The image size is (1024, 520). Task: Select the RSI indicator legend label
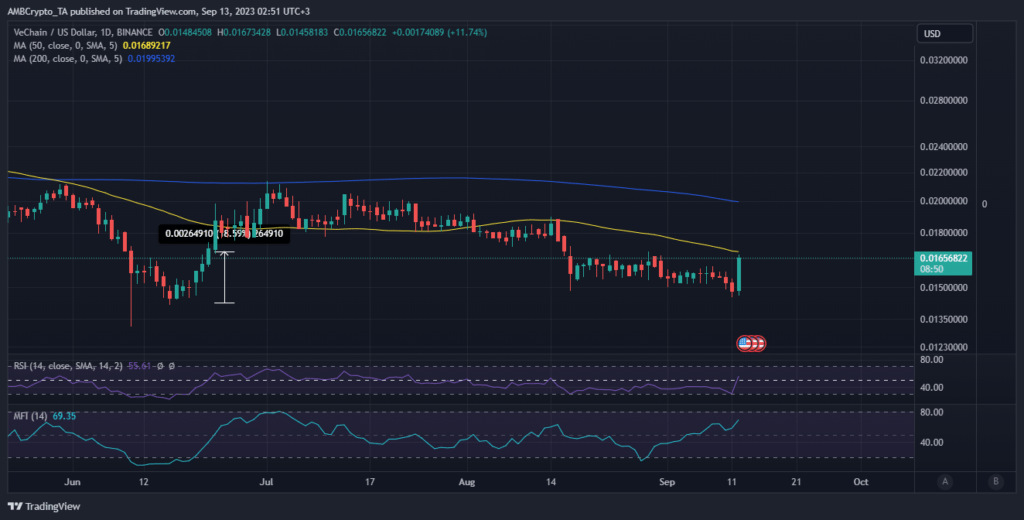tap(66, 367)
